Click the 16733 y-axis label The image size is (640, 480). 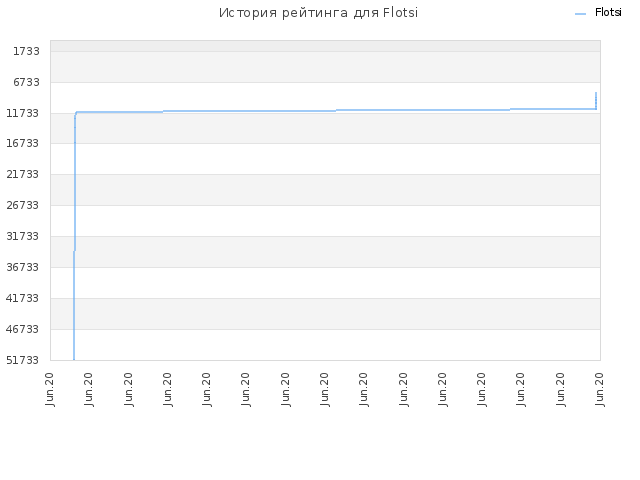point(22,143)
